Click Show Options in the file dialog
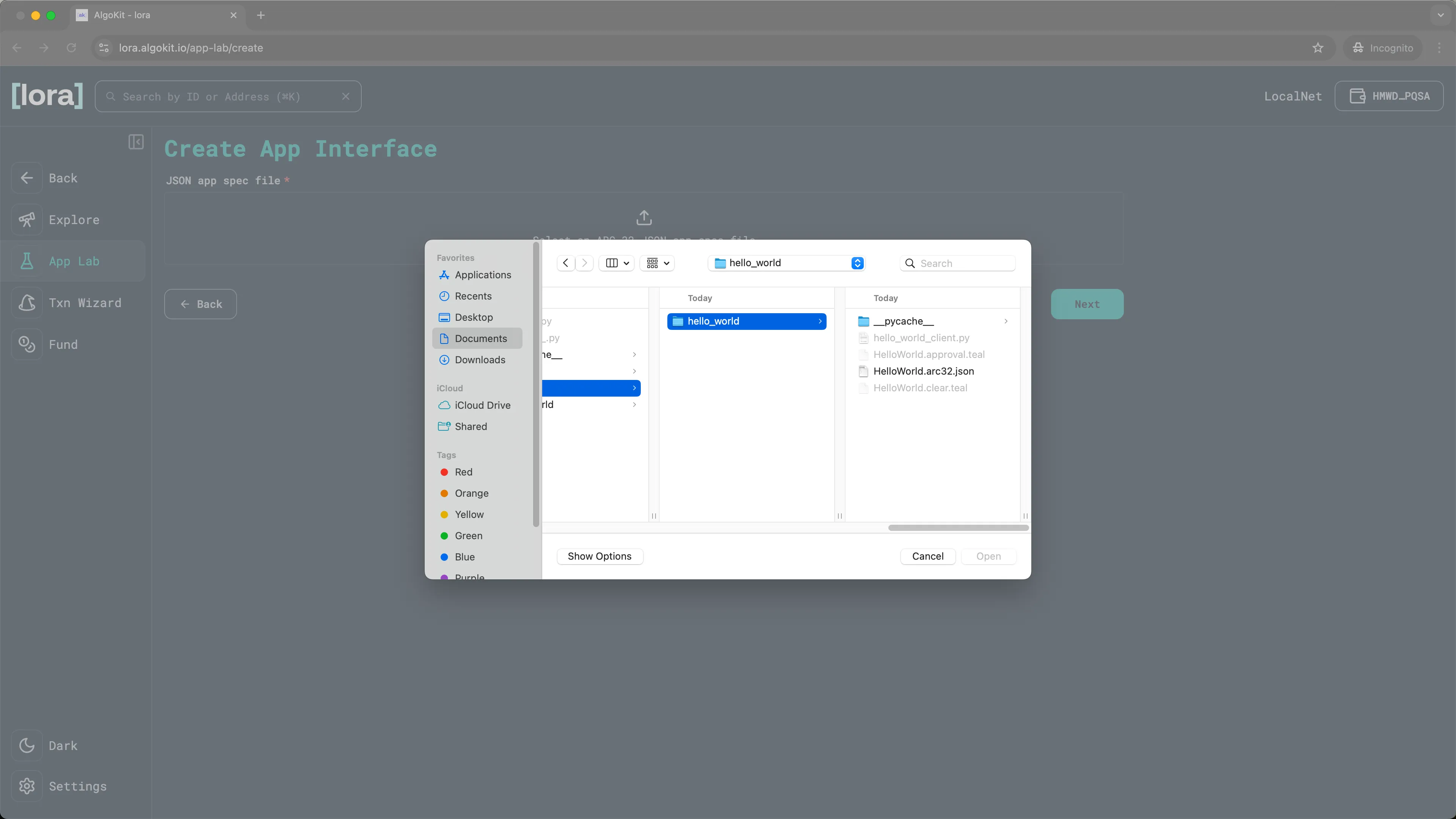Screen dimensions: 1456x819 [x=600, y=556]
